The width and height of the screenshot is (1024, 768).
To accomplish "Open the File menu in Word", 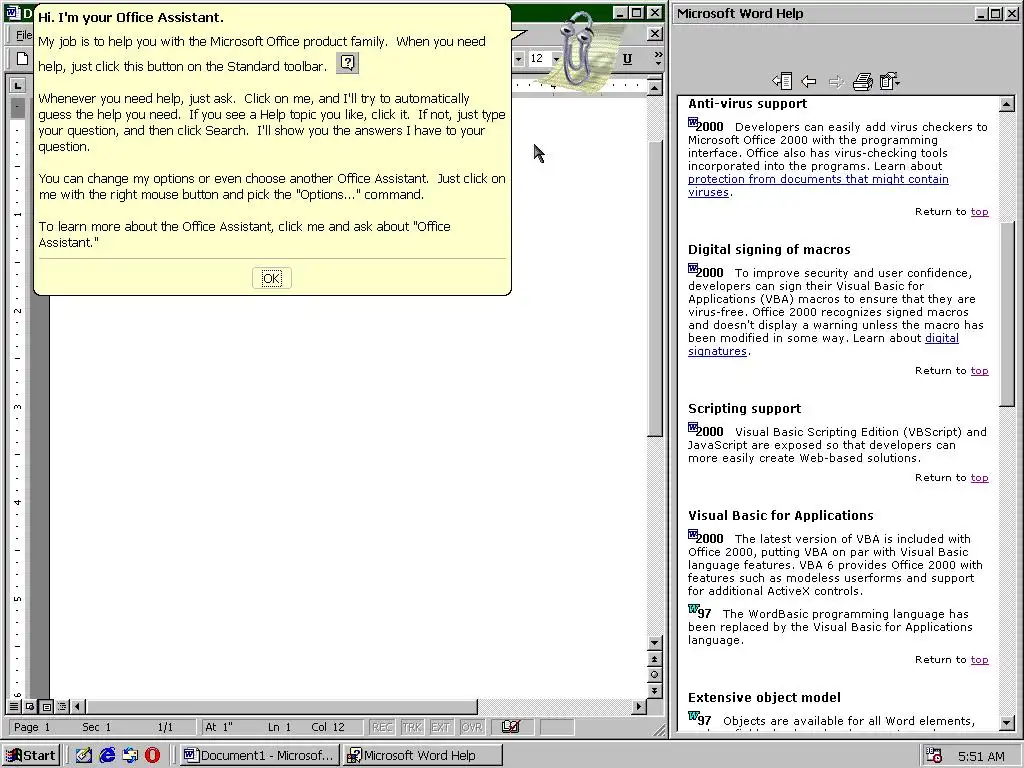I will [x=24, y=35].
